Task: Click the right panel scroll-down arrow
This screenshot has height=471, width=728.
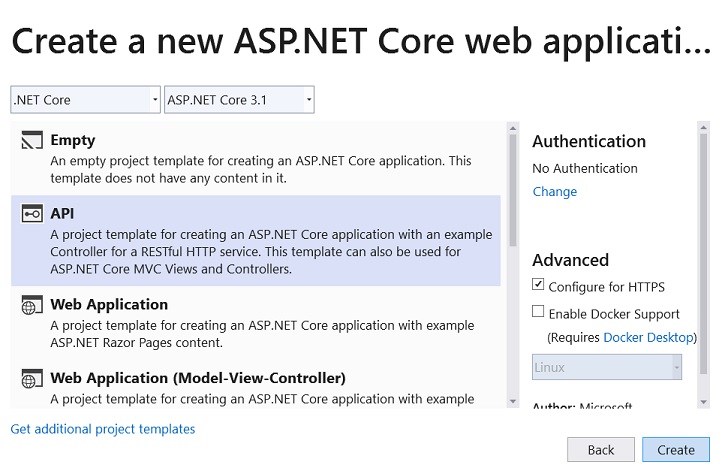Action: point(703,402)
